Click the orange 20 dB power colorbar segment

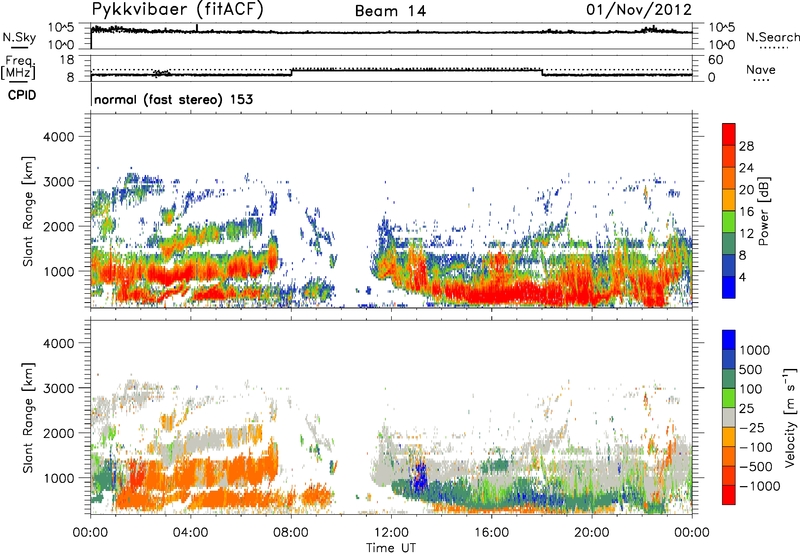click(729, 179)
